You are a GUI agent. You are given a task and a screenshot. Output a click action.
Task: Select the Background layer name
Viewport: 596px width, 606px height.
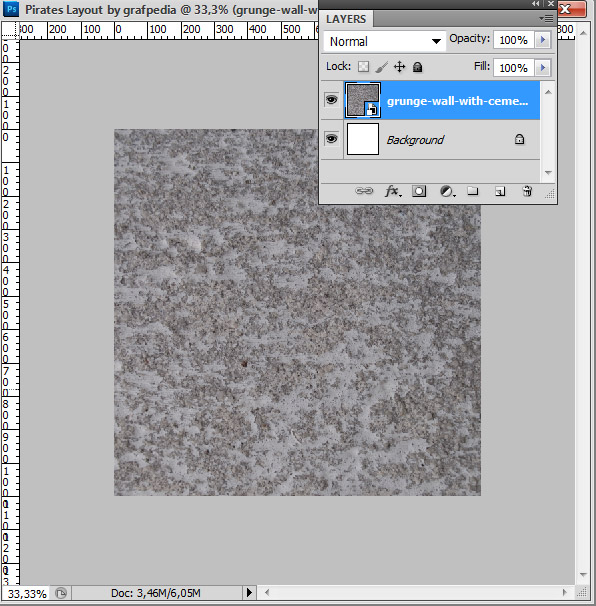coord(415,140)
